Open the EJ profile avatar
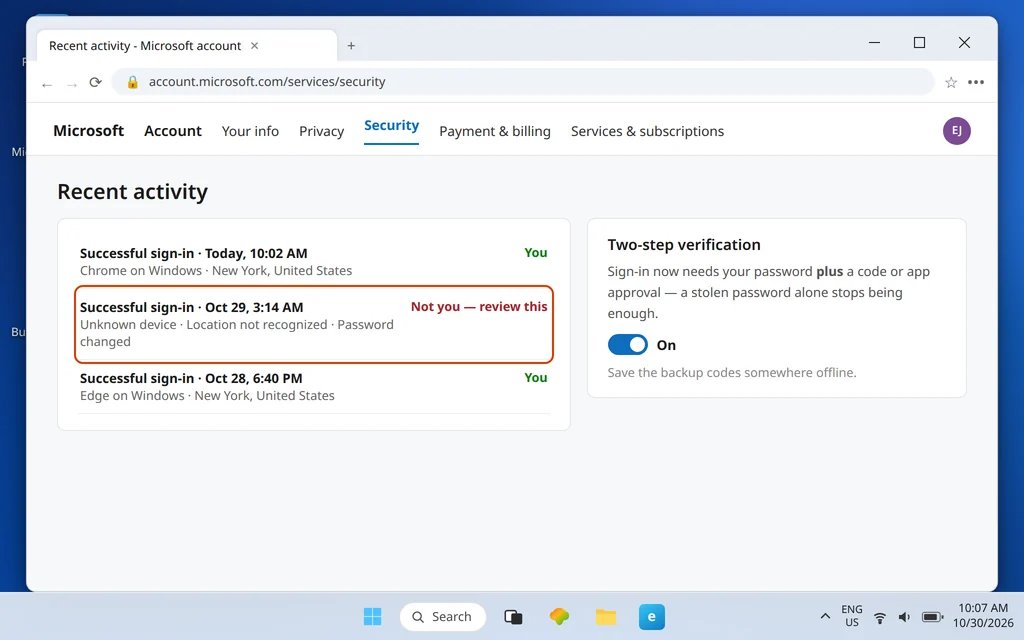1024x640 pixels. 956,131
